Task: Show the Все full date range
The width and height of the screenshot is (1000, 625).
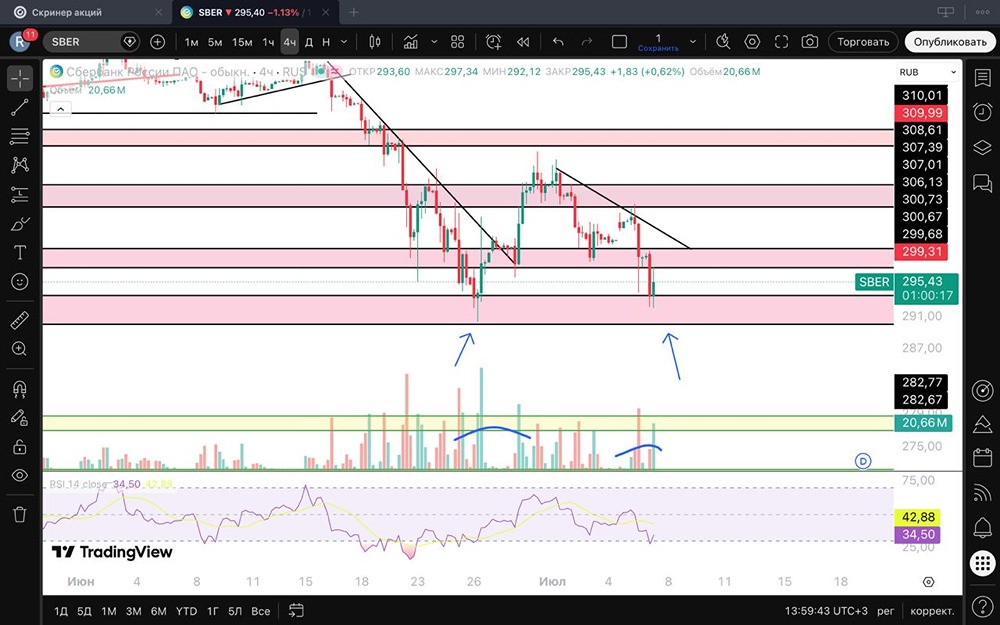Action: [260, 611]
